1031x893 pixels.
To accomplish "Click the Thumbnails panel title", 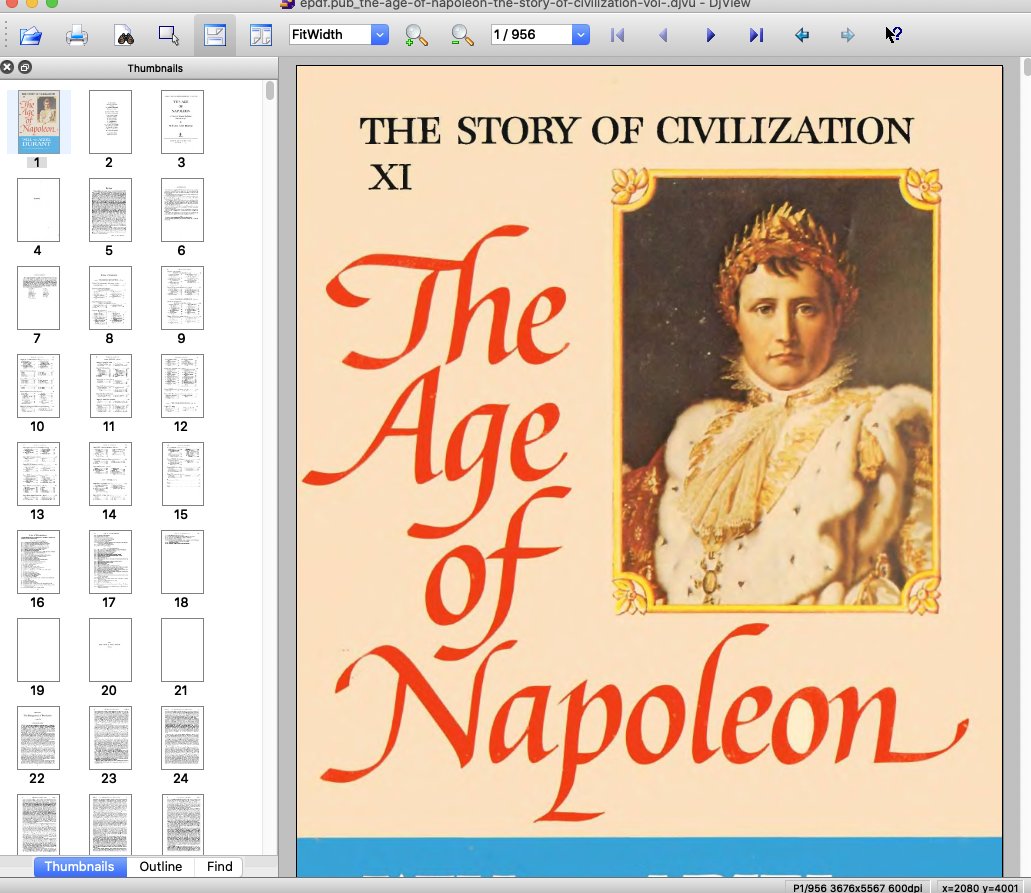I will [x=155, y=68].
